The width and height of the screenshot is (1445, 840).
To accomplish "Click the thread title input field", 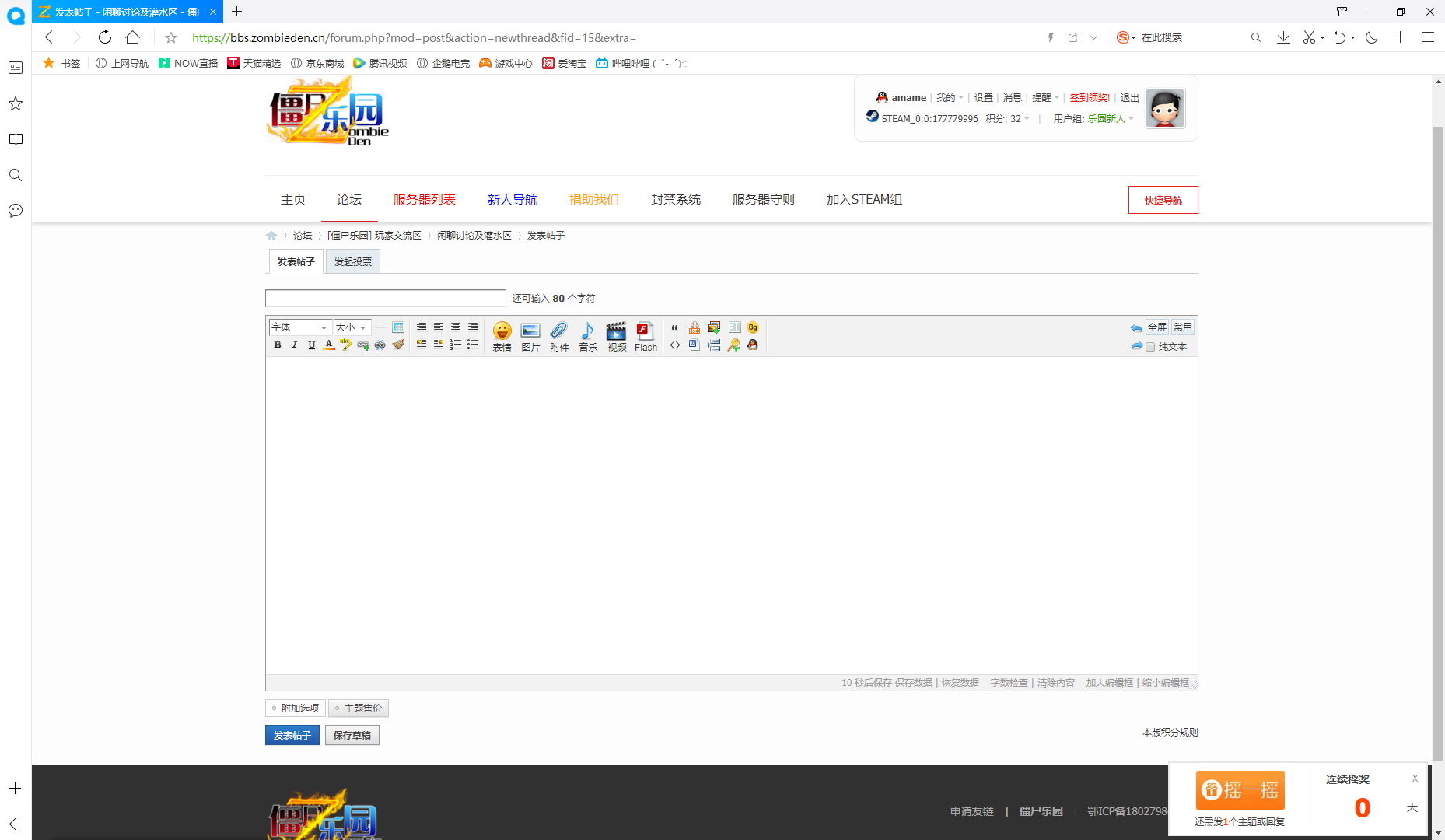I will [385, 298].
